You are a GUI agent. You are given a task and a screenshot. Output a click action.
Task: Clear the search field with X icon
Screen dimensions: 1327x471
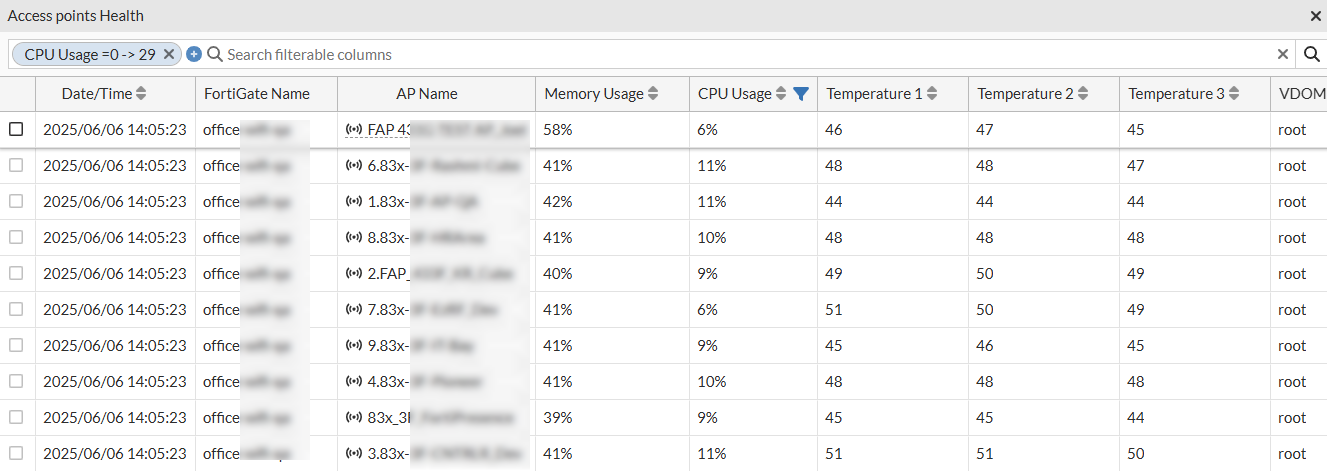pos(1283,54)
